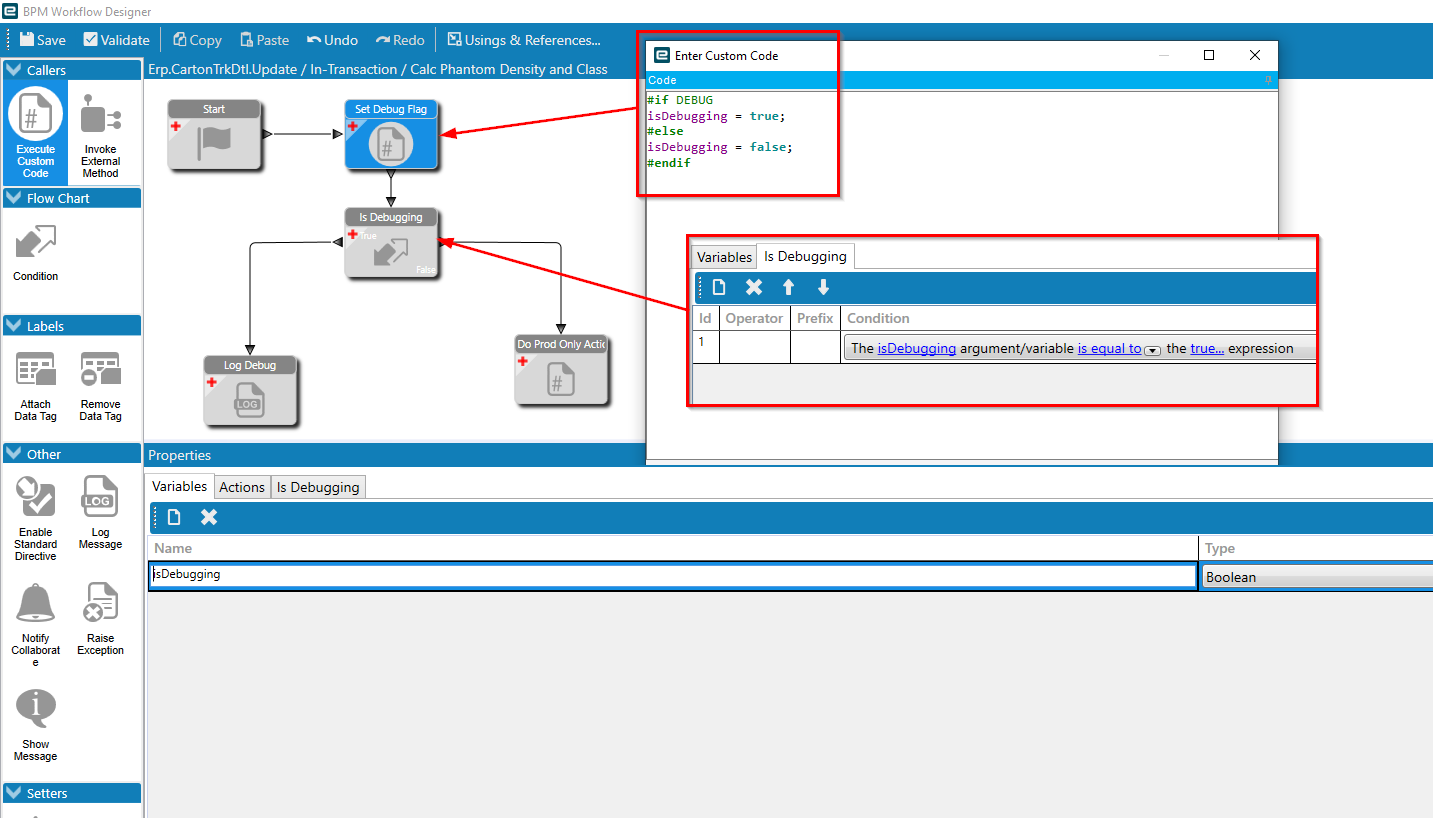The image size is (1433, 818).
Task: Click the Id cell showing 1
Action: point(705,347)
